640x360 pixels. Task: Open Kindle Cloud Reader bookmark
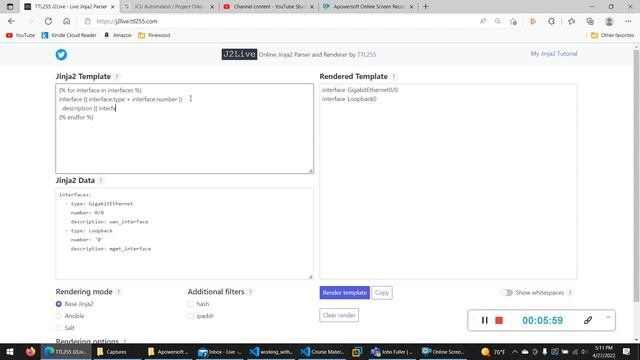click(x=69, y=36)
